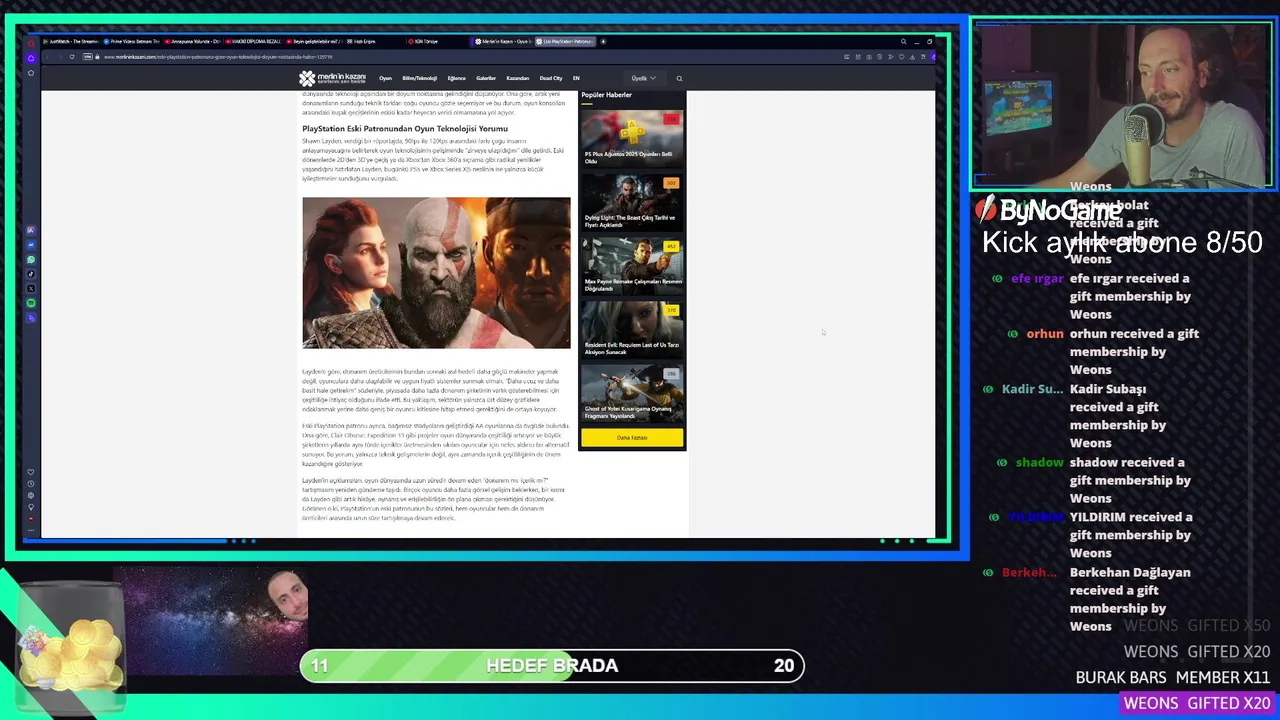Open the Eğlence navigation item
This screenshot has height=720, width=1280.
coord(456,78)
